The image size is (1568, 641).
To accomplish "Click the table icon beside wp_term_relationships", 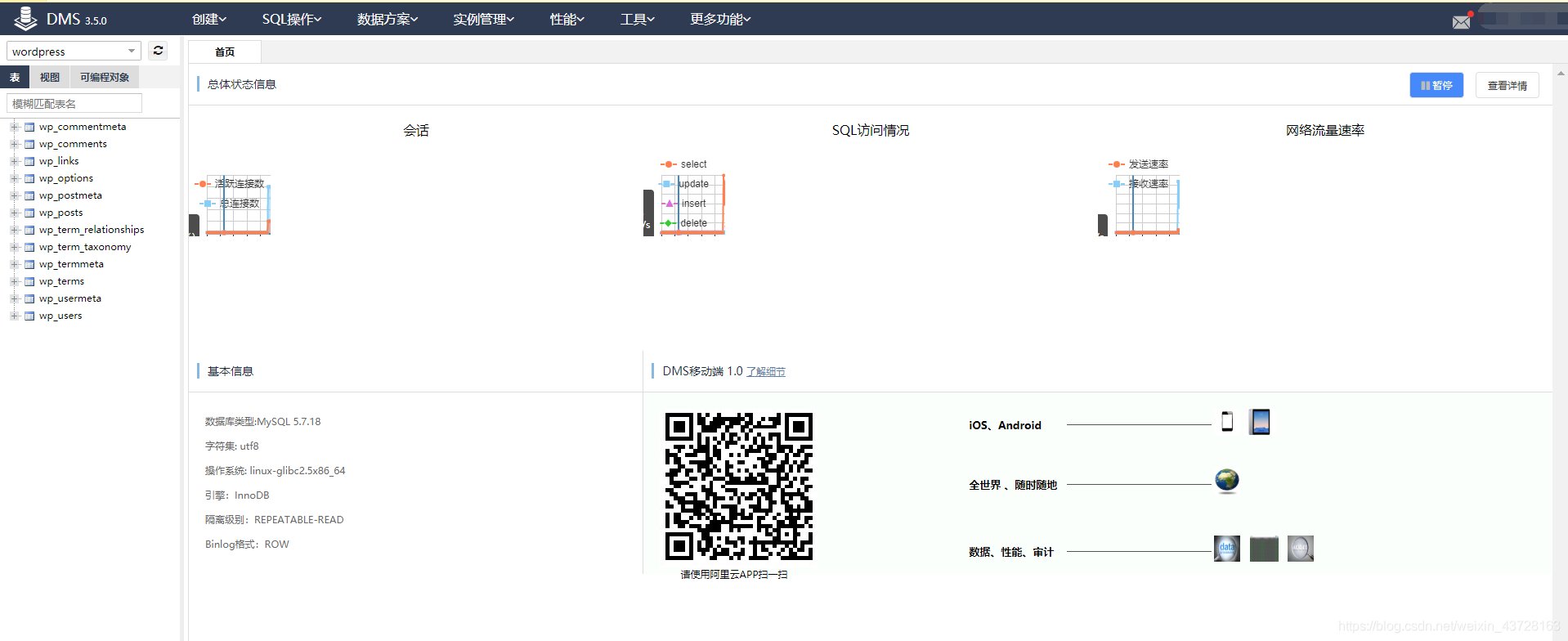I will (x=29, y=230).
